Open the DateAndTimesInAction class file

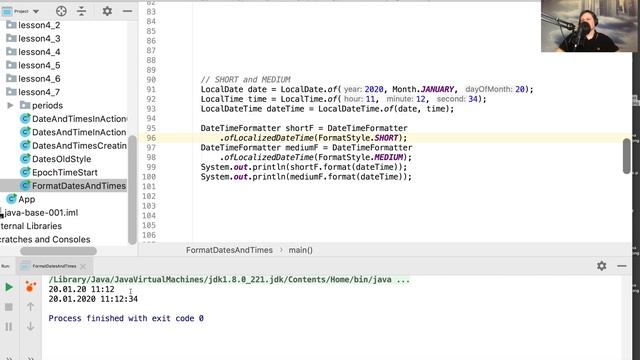(x=73, y=119)
